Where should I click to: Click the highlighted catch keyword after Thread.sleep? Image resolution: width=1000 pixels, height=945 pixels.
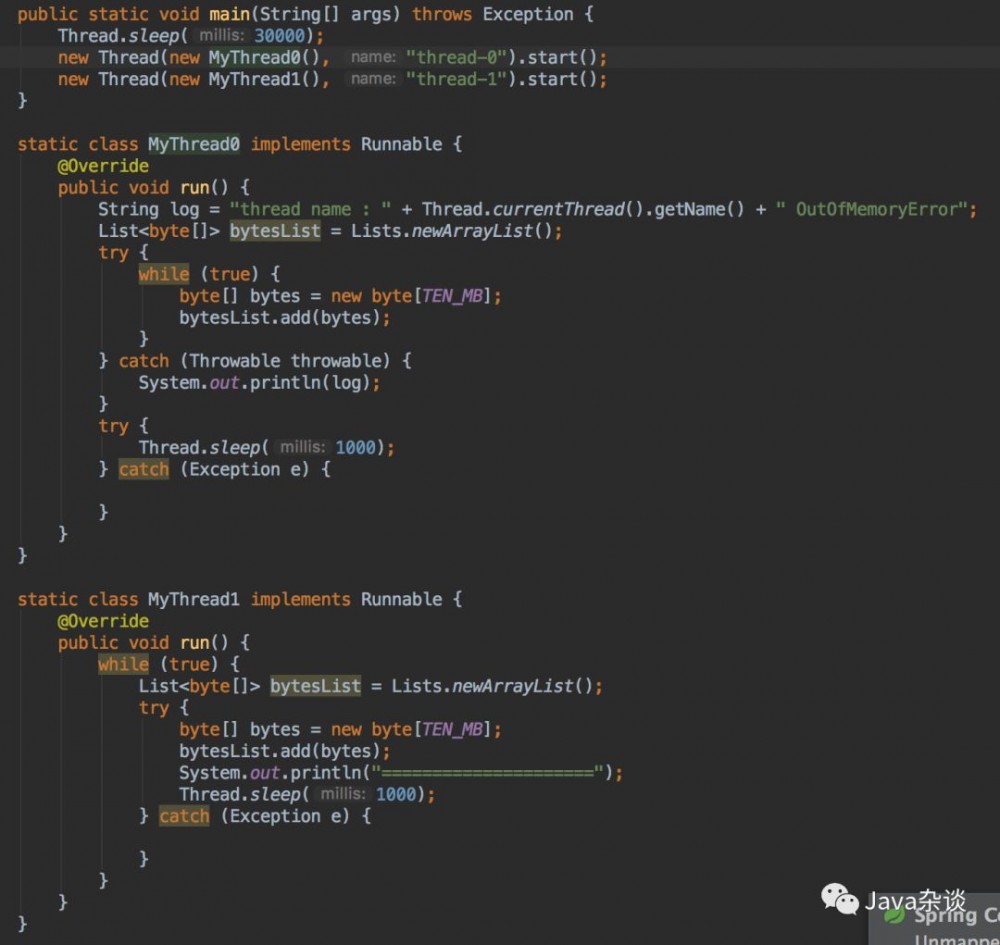[x=143, y=469]
